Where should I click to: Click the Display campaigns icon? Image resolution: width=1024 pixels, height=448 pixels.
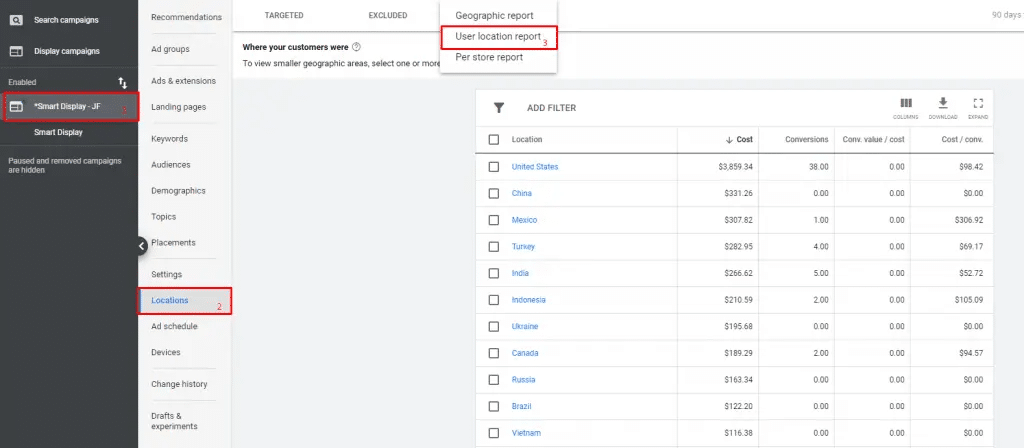(16, 51)
